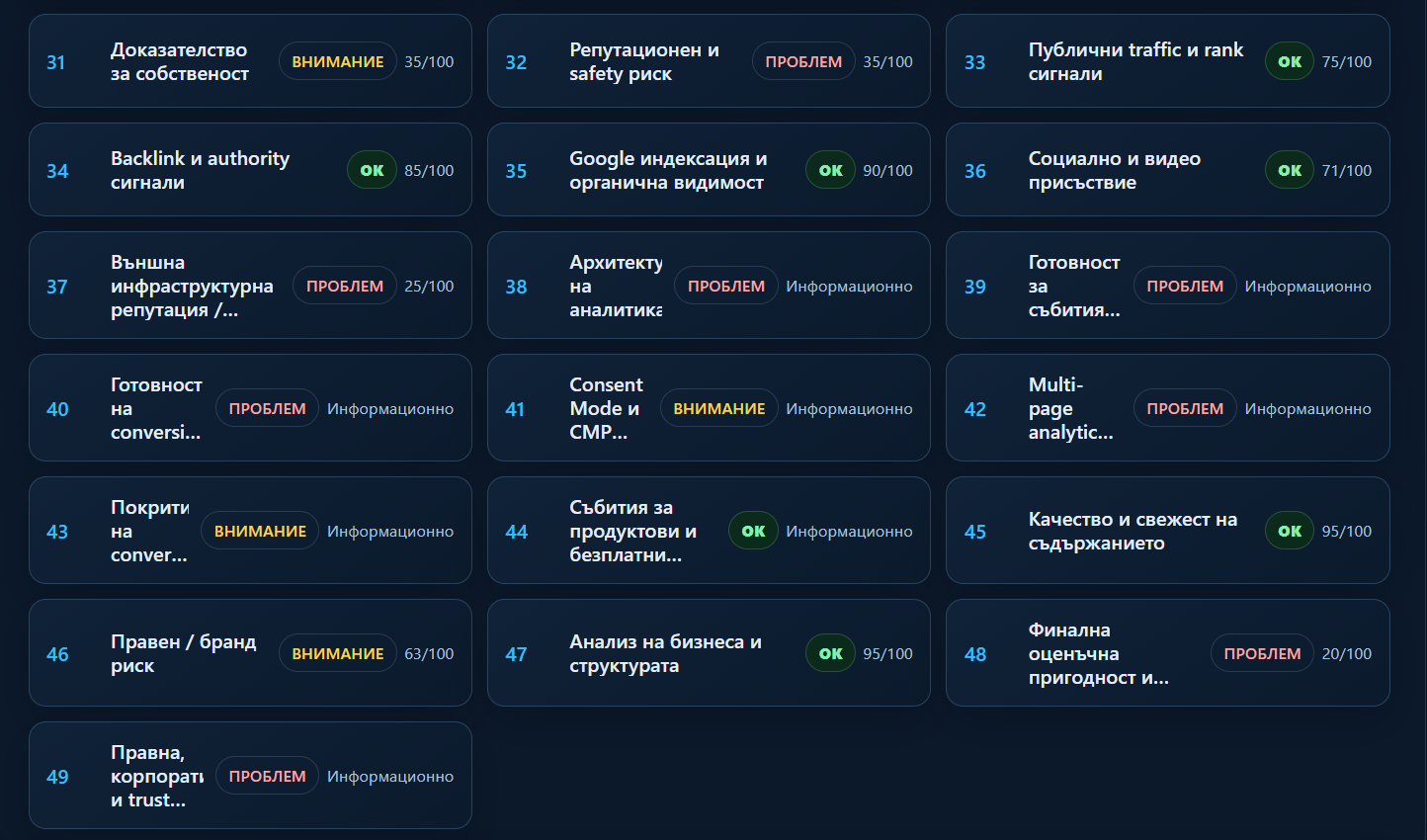Click the ВНИМАНИЕ badge on card 43

coord(260,531)
